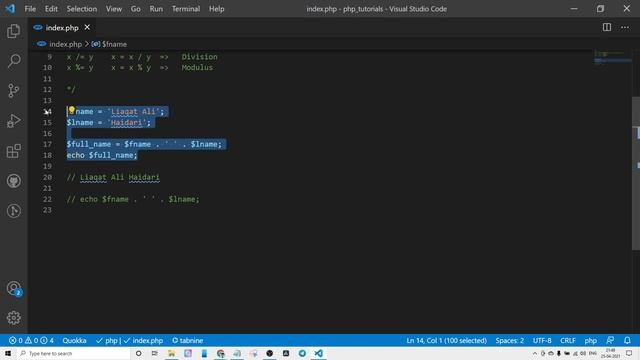This screenshot has width=640, height=360.
Task: Click the '$lname' variable on line 15
Action: click(80, 122)
